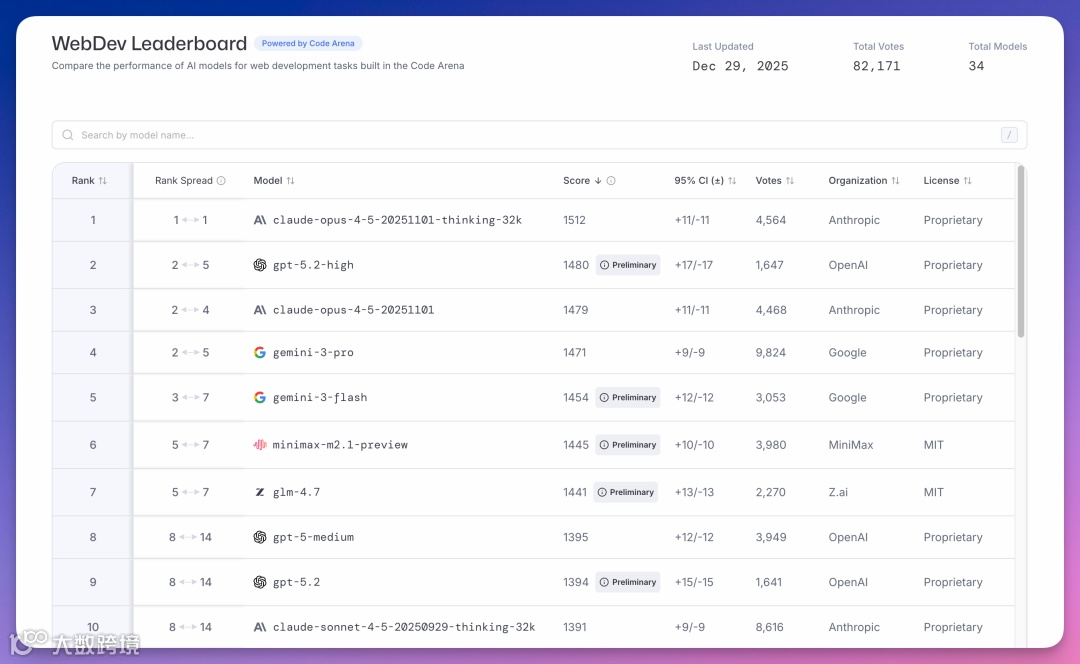This screenshot has width=1080, height=664.
Task: Click Total Votes value 82,171
Action: (877, 66)
